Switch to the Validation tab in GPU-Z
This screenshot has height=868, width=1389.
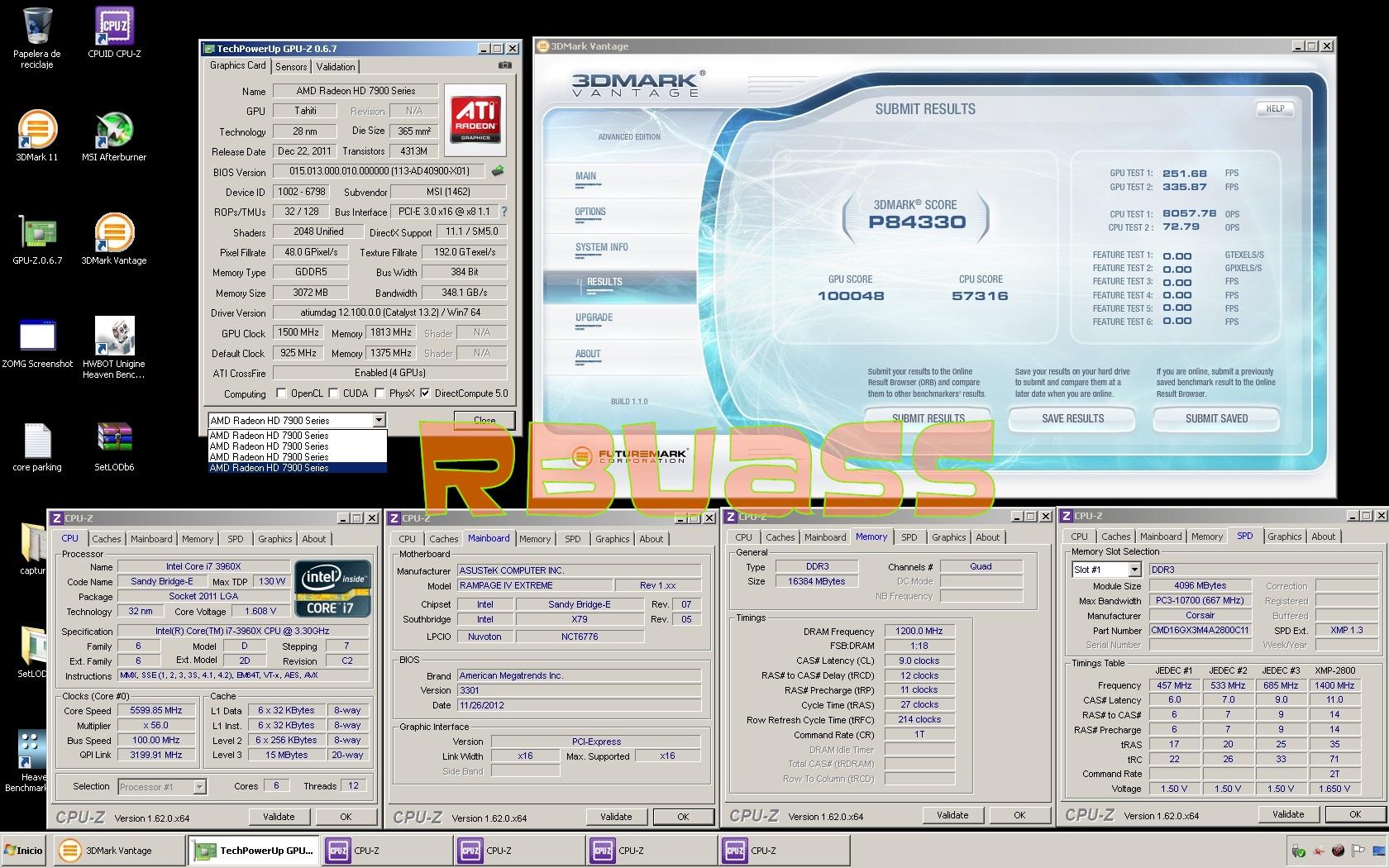click(x=335, y=67)
